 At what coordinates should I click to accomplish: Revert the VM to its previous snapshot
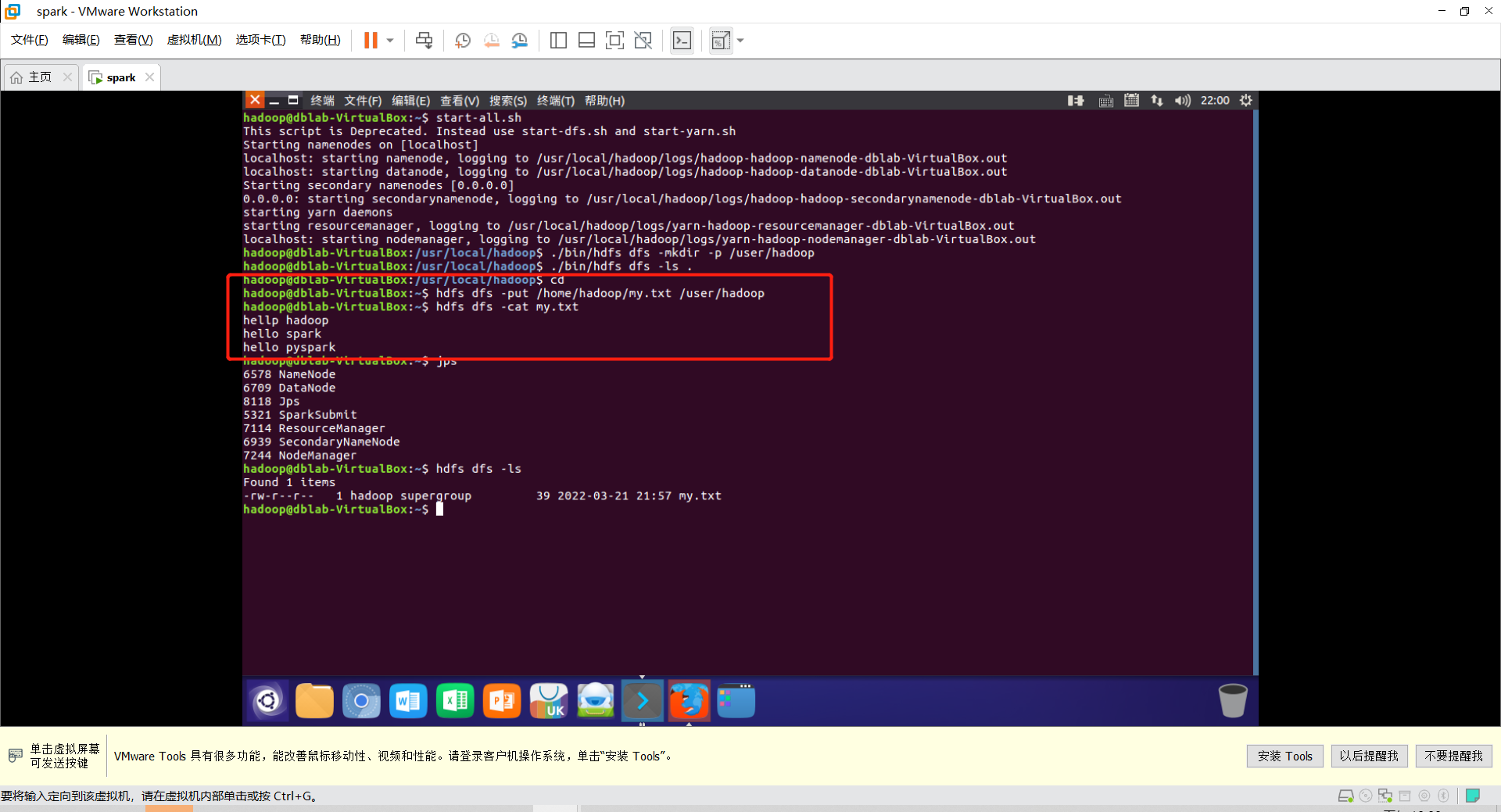pos(492,40)
